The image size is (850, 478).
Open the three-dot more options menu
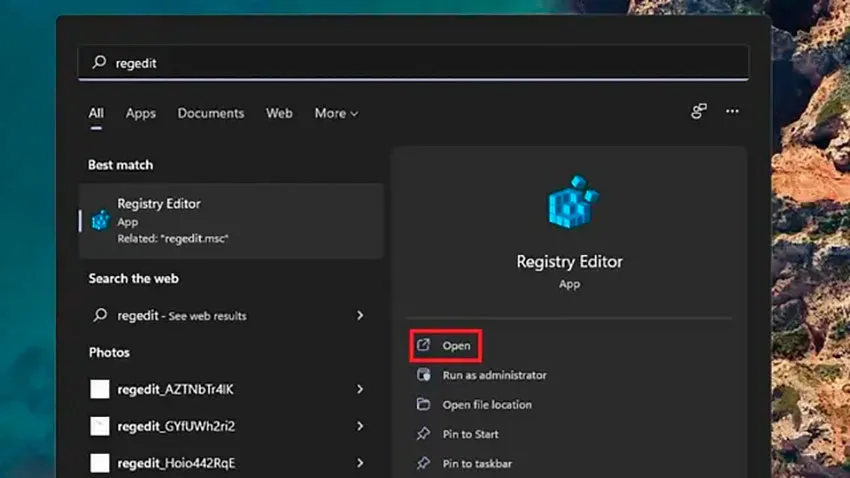tap(732, 111)
